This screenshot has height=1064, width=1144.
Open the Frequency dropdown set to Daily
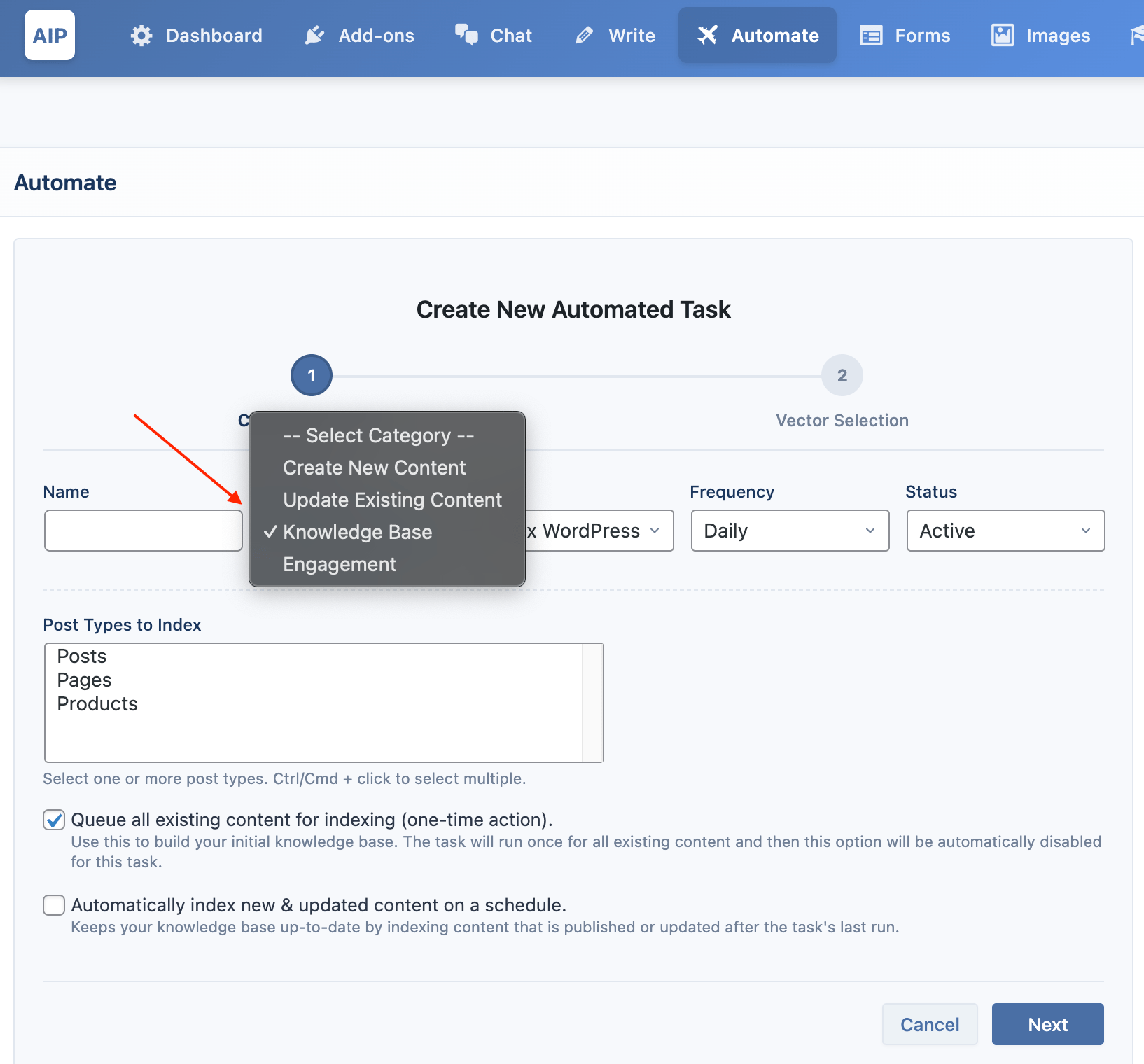pos(790,531)
